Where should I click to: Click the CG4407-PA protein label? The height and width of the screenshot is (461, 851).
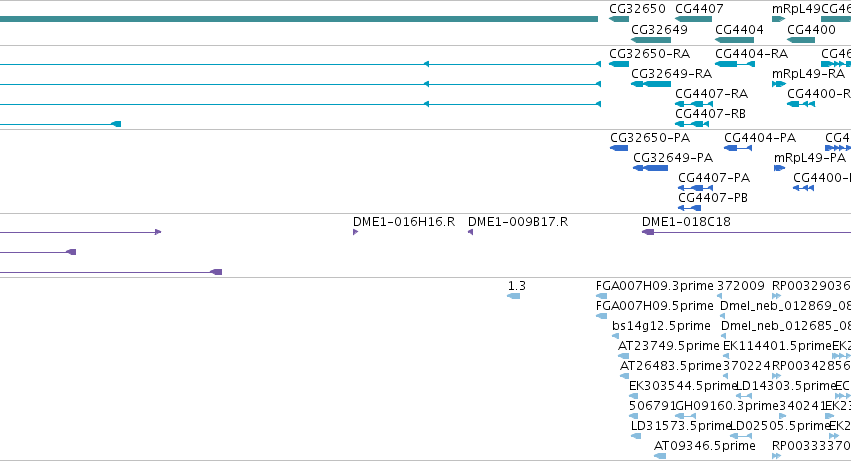click(x=714, y=178)
